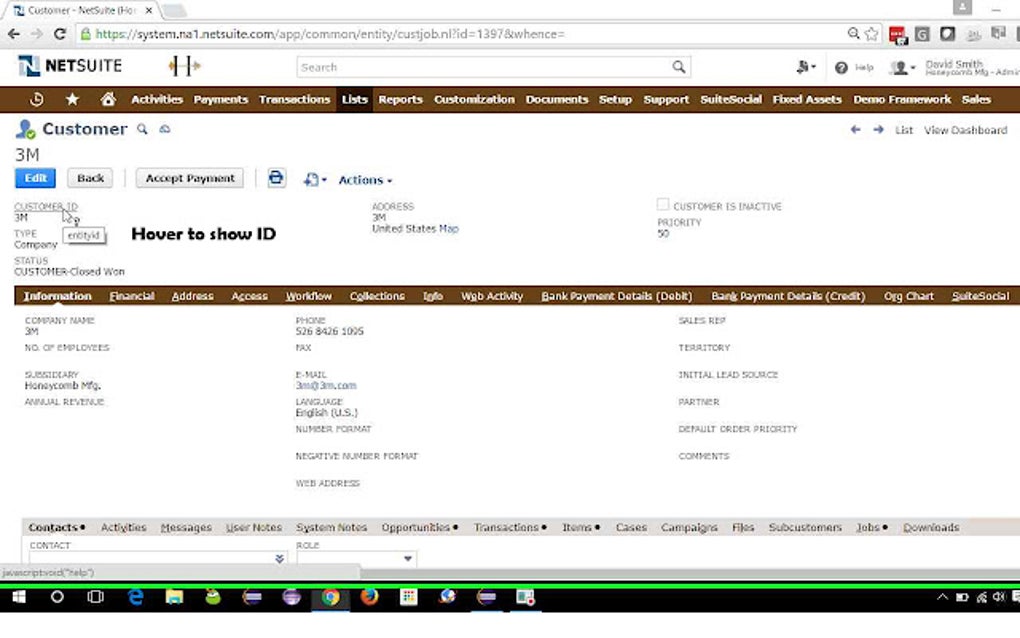Screen dimensions: 1020x638
Task: Open the global Search field magnifier icon
Action: (680, 67)
